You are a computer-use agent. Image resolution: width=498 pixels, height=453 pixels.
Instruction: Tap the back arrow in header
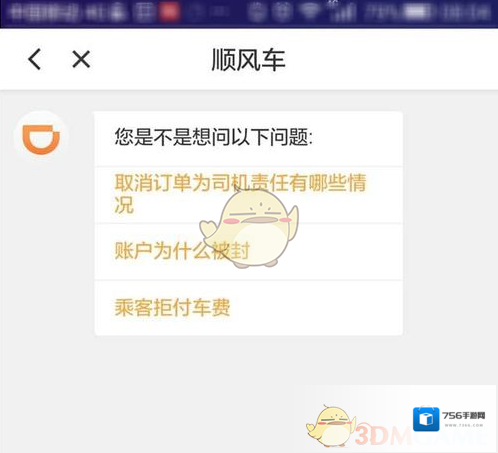click(x=35, y=59)
